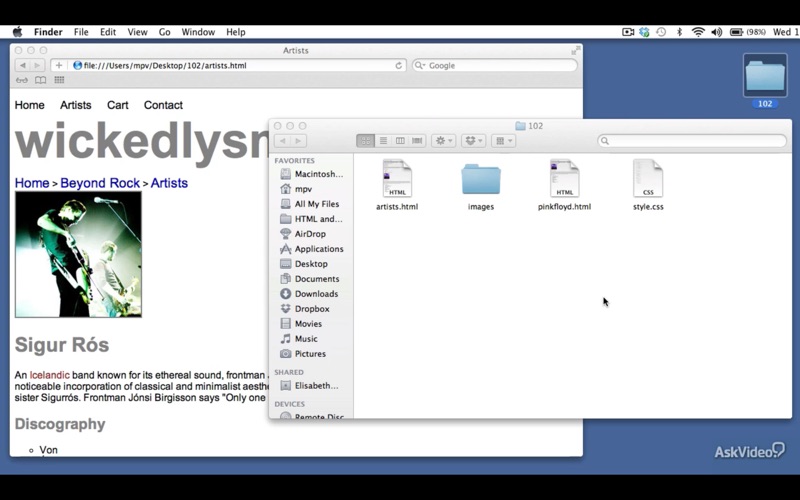This screenshot has width=800, height=500.
Task: Click the Dropbox icon in menu bar
Action: click(x=644, y=32)
